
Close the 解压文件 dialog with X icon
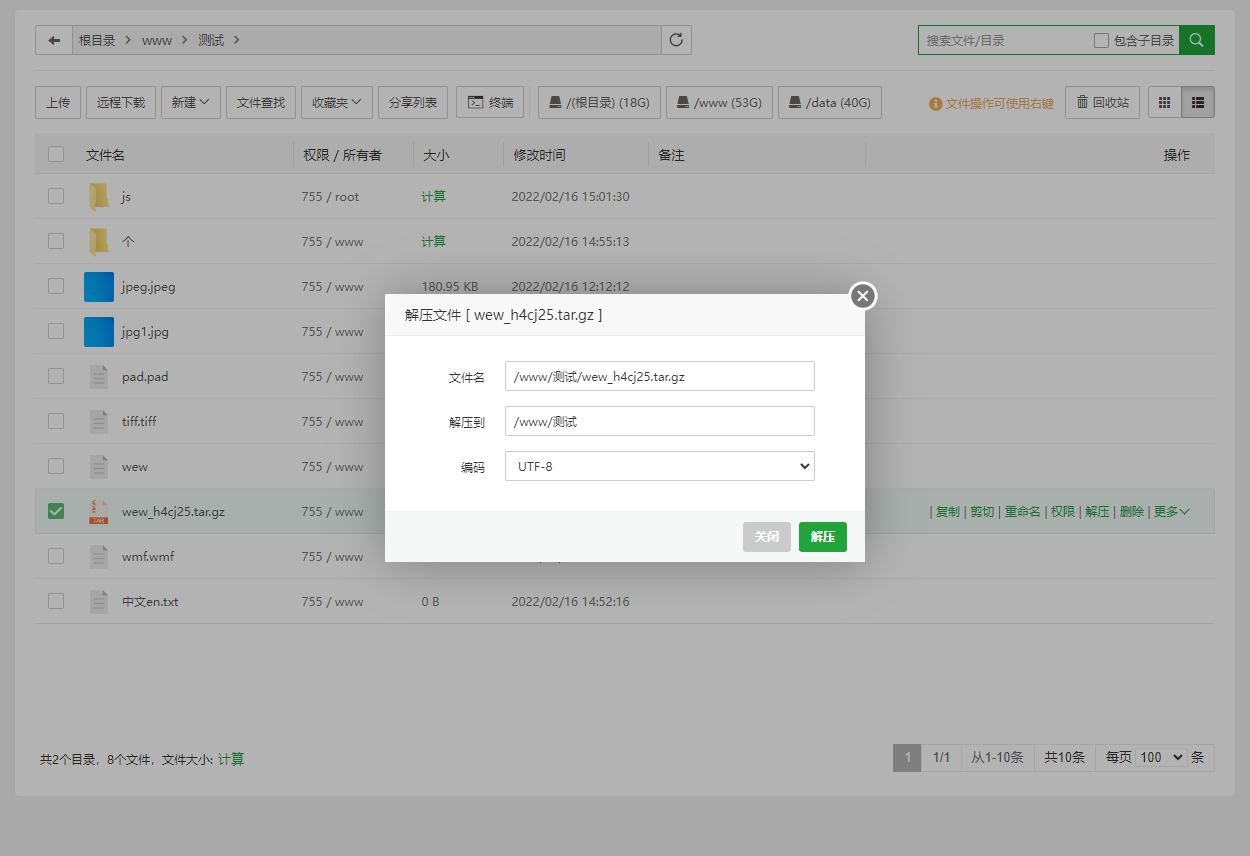pos(863,296)
